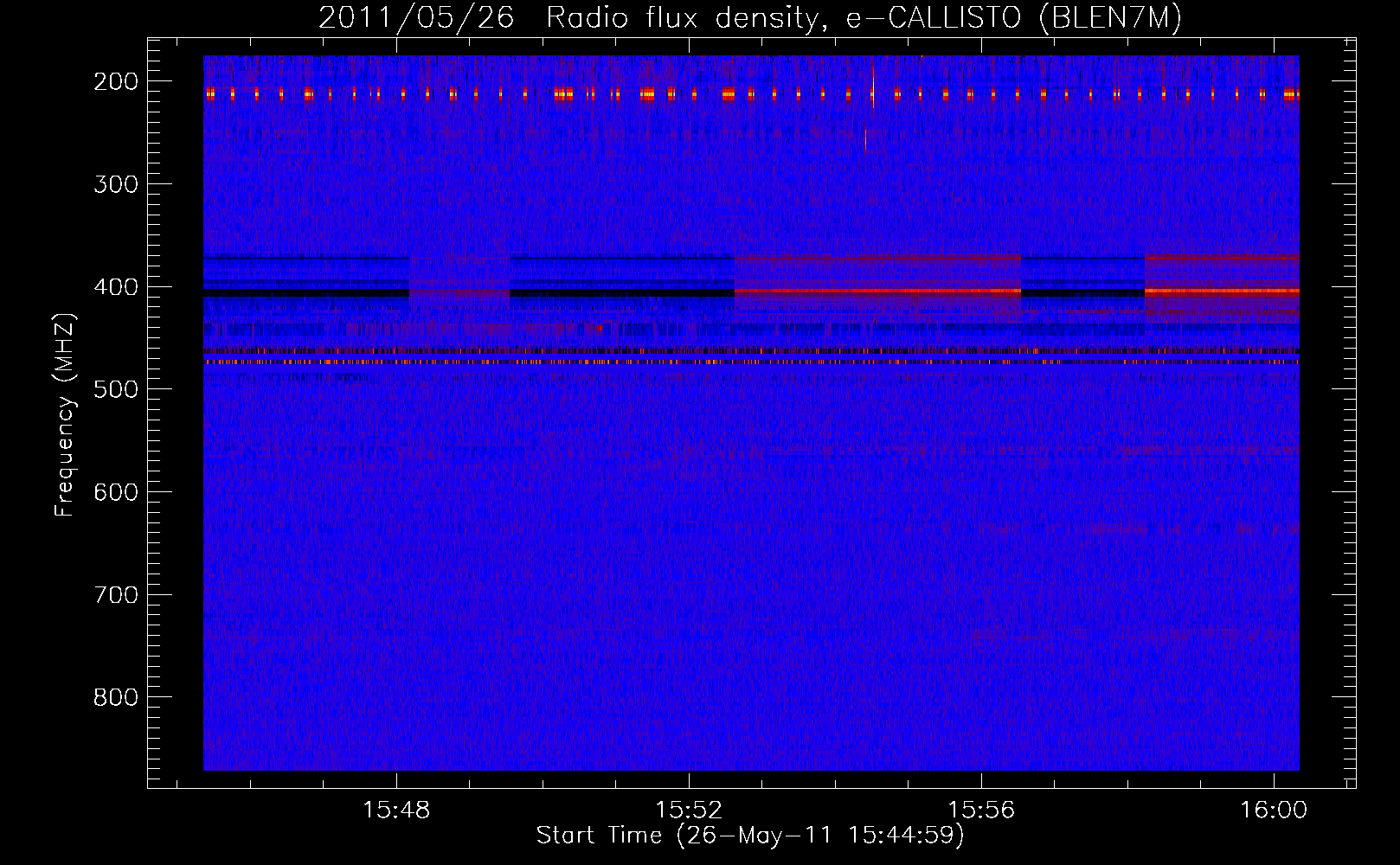Viewport: 1400px width, 865px height.
Task: Click the 400 frequency tick label
Action: click(115, 286)
